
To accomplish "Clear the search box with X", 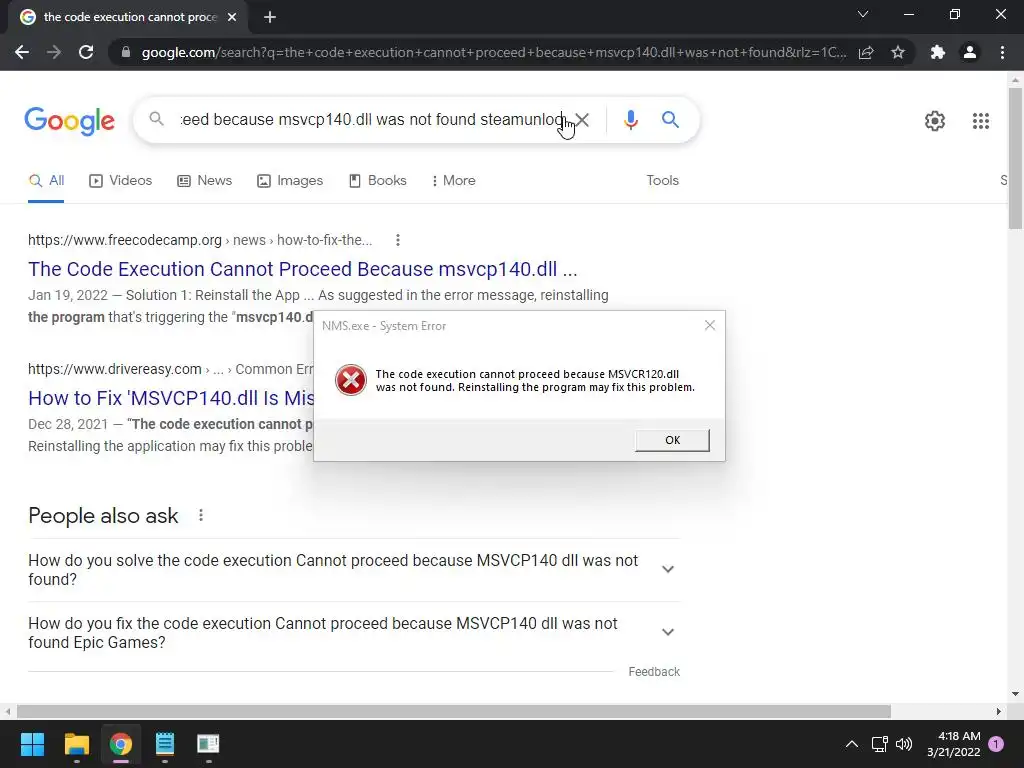I will click(x=582, y=120).
